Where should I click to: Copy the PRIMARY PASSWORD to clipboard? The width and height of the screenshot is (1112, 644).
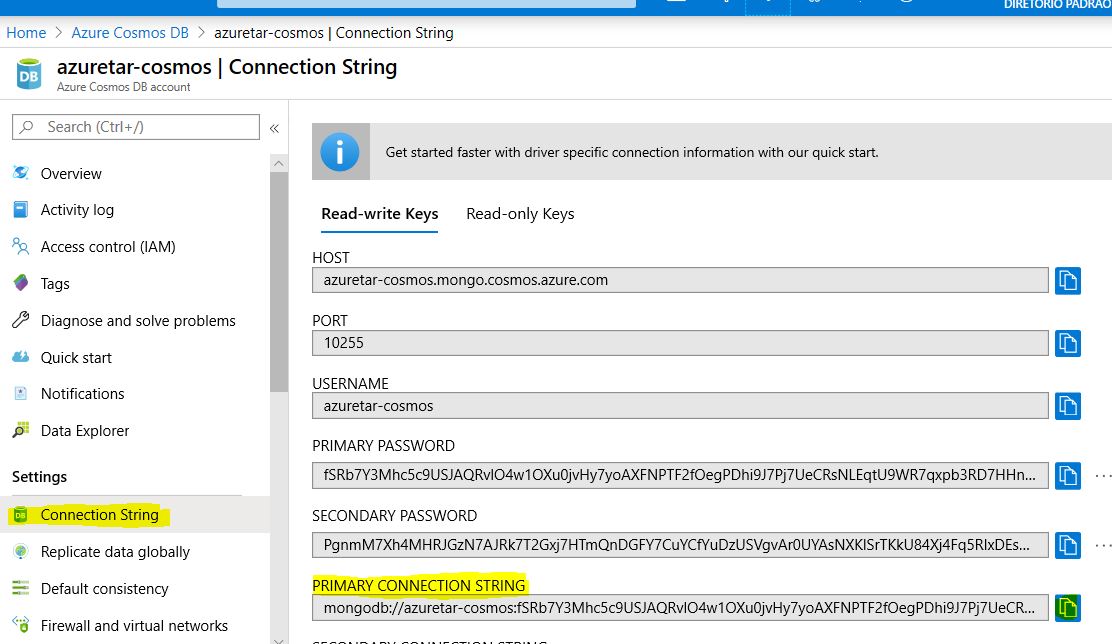[x=1067, y=475]
